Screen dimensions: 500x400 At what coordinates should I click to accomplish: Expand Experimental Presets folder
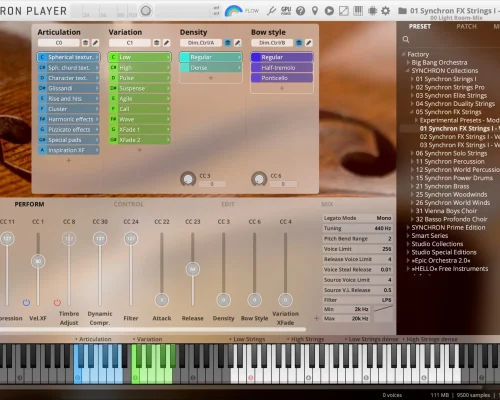tap(416, 120)
